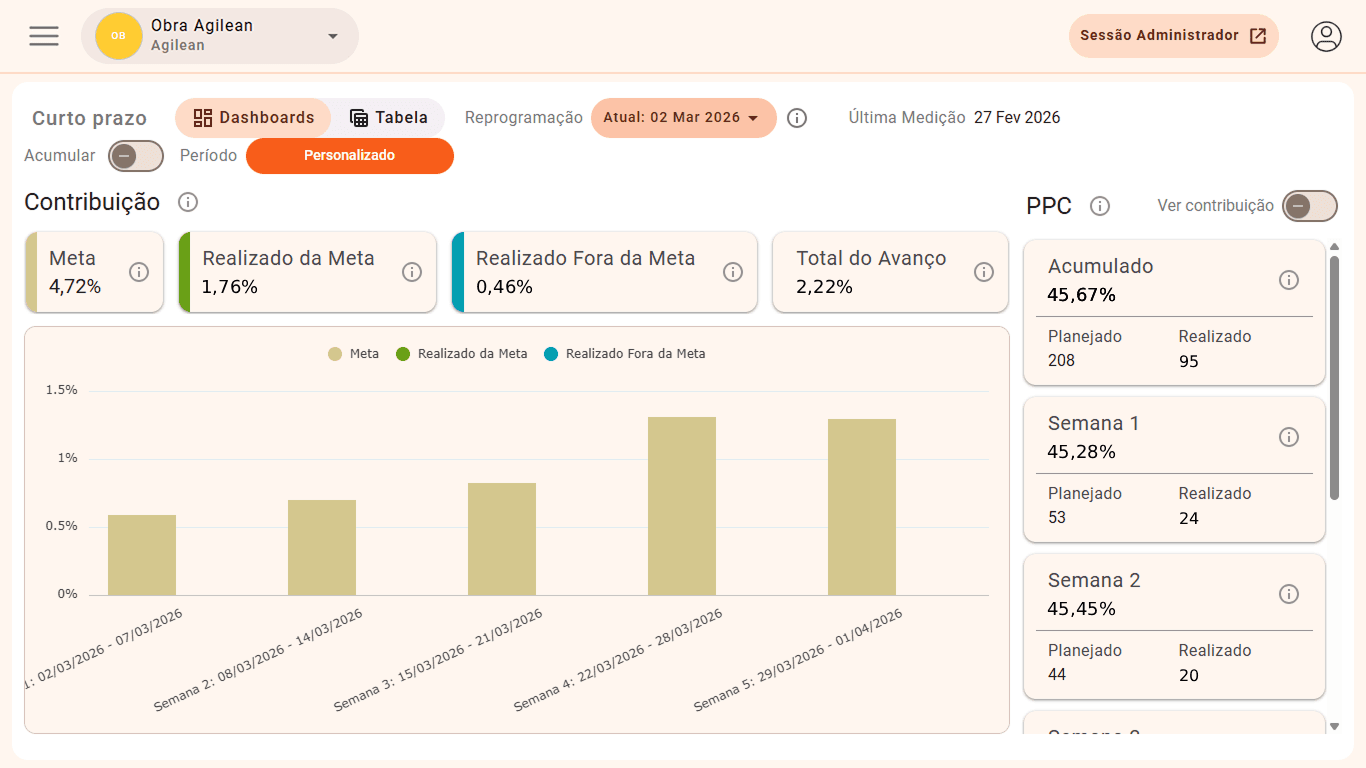Click info icon on Realizado Fora da Meta card
The height and width of the screenshot is (768, 1366).
(733, 272)
